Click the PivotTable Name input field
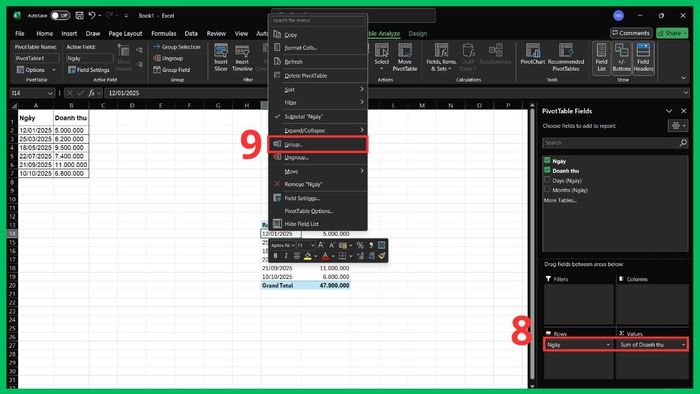This screenshot has width=700, height=394. tap(37, 58)
